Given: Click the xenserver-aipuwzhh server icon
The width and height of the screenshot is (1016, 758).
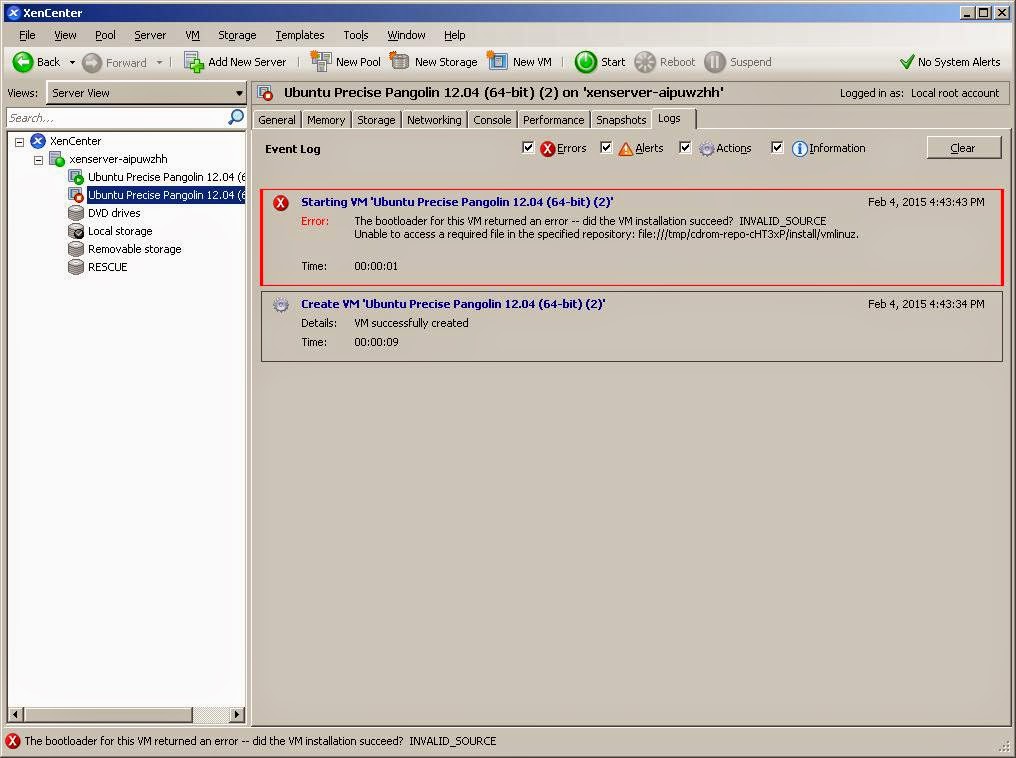Looking at the screenshot, I should click(x=57, y=159).
